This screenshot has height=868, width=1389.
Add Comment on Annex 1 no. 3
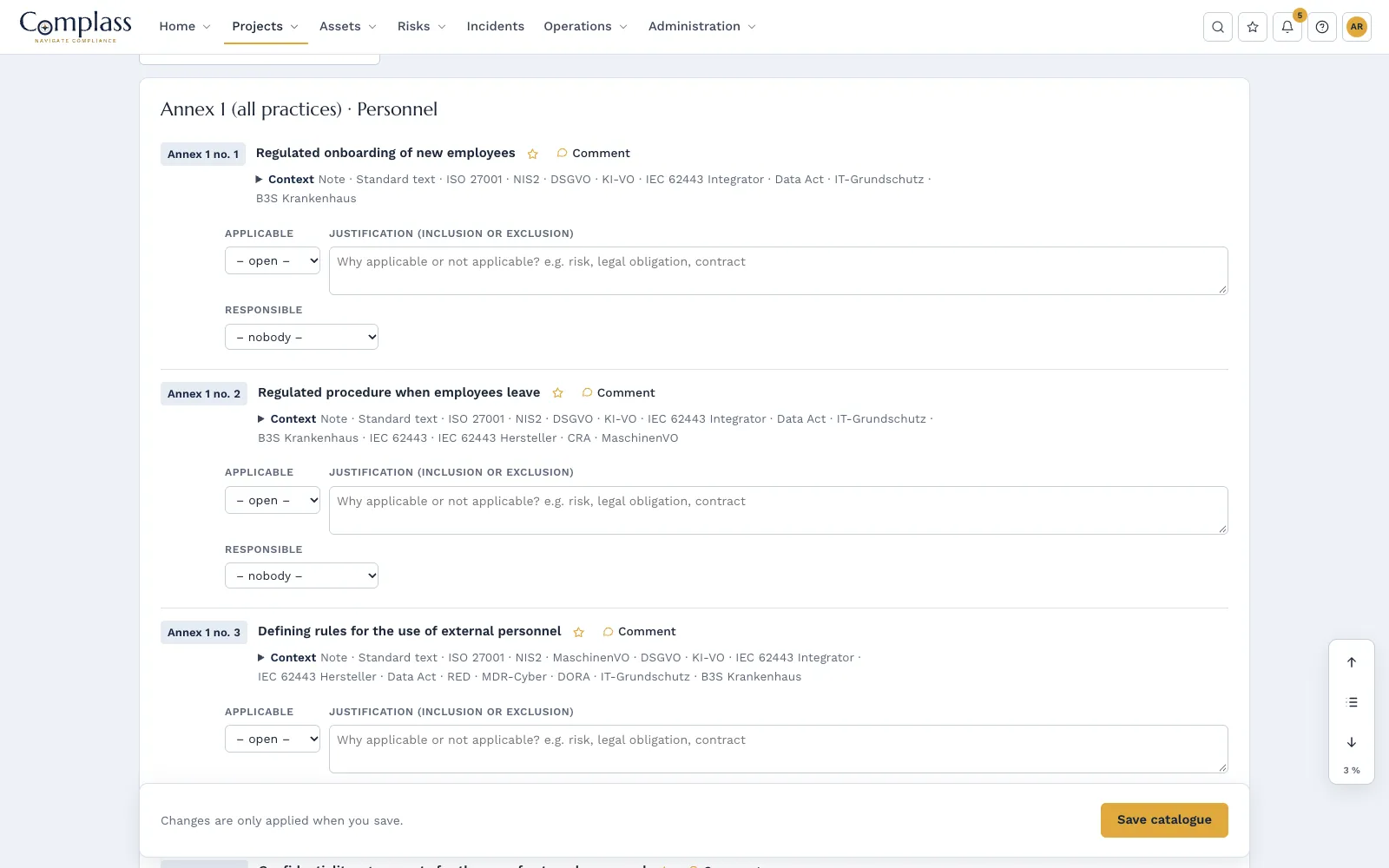tap(639, 632)
